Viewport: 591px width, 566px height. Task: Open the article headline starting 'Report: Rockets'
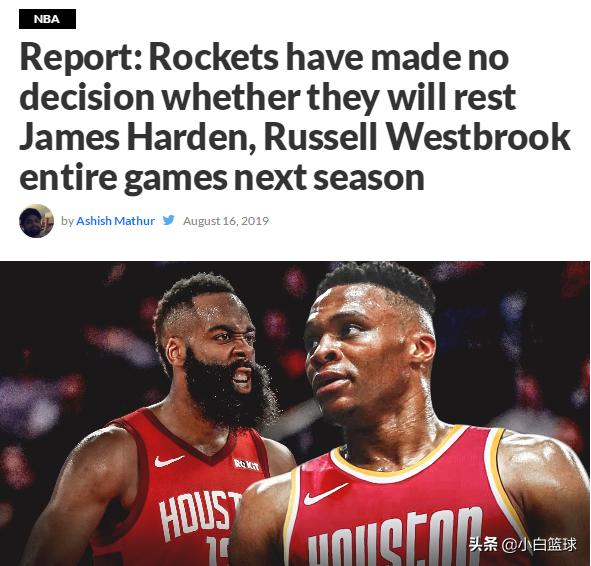(x=294, y=118)
